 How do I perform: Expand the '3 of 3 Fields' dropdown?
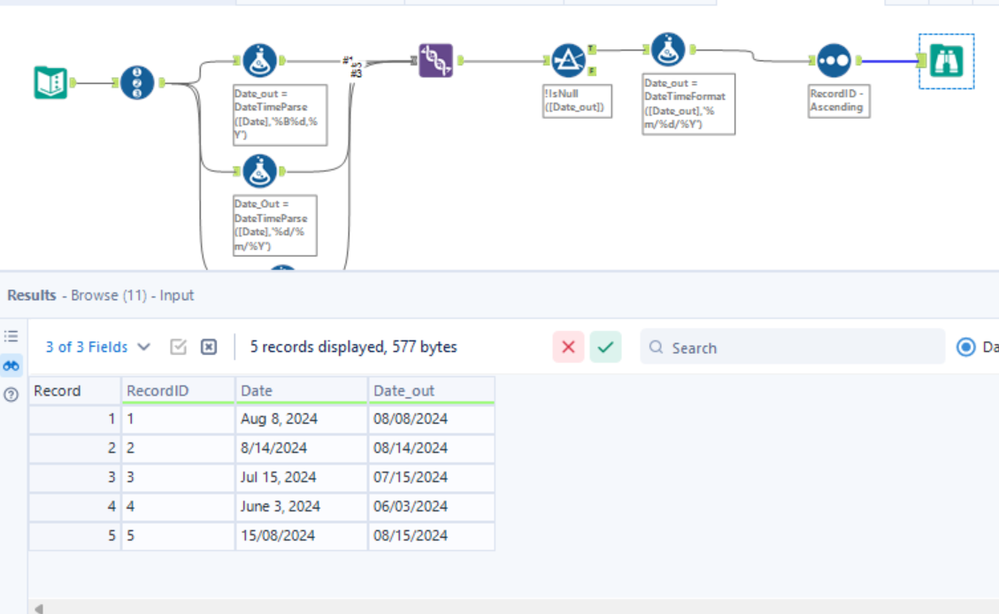(x=97, y=347)
